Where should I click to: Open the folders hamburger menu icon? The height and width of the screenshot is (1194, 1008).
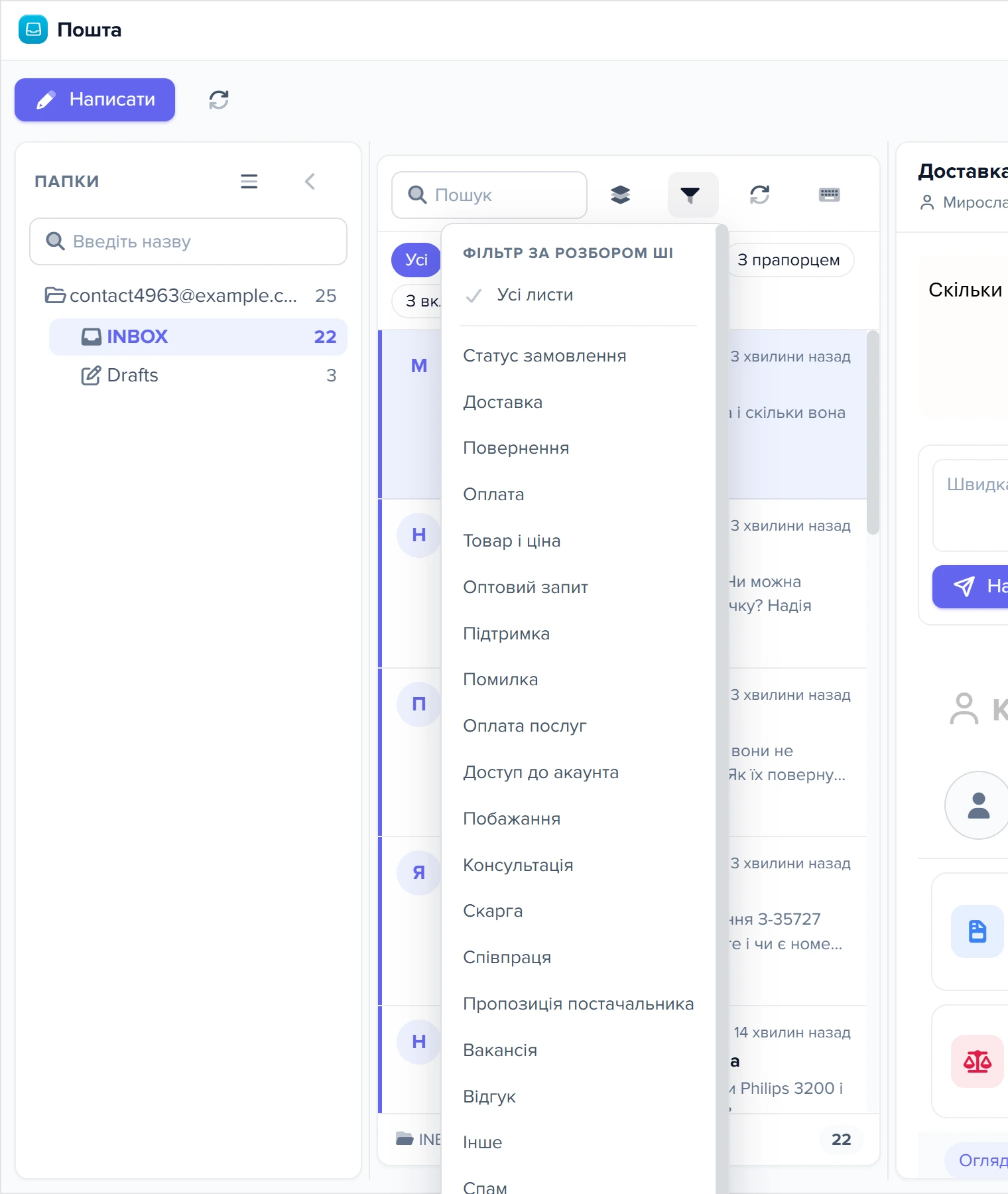(249, 181)
